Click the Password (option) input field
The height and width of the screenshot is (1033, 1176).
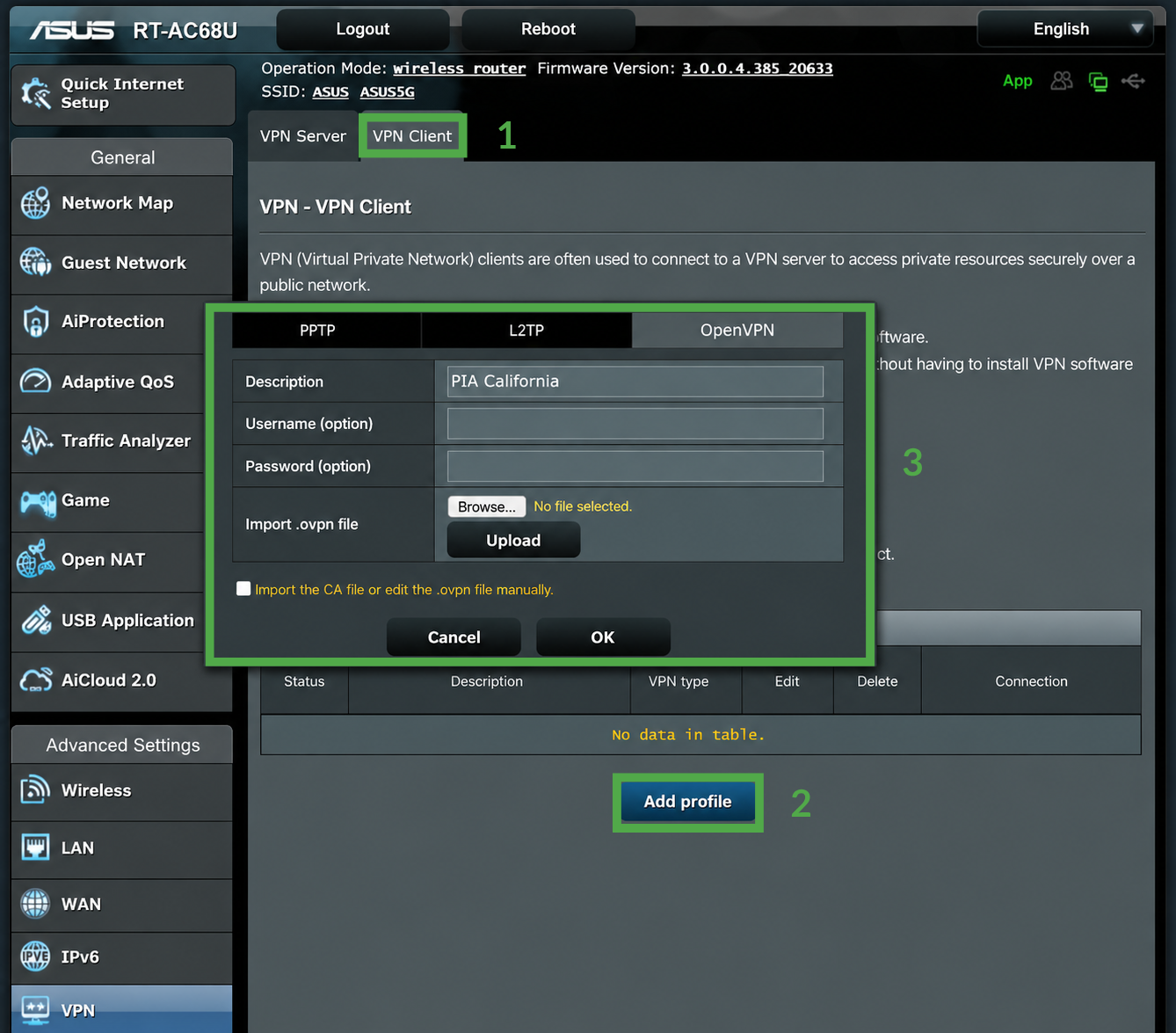point(635,465)
